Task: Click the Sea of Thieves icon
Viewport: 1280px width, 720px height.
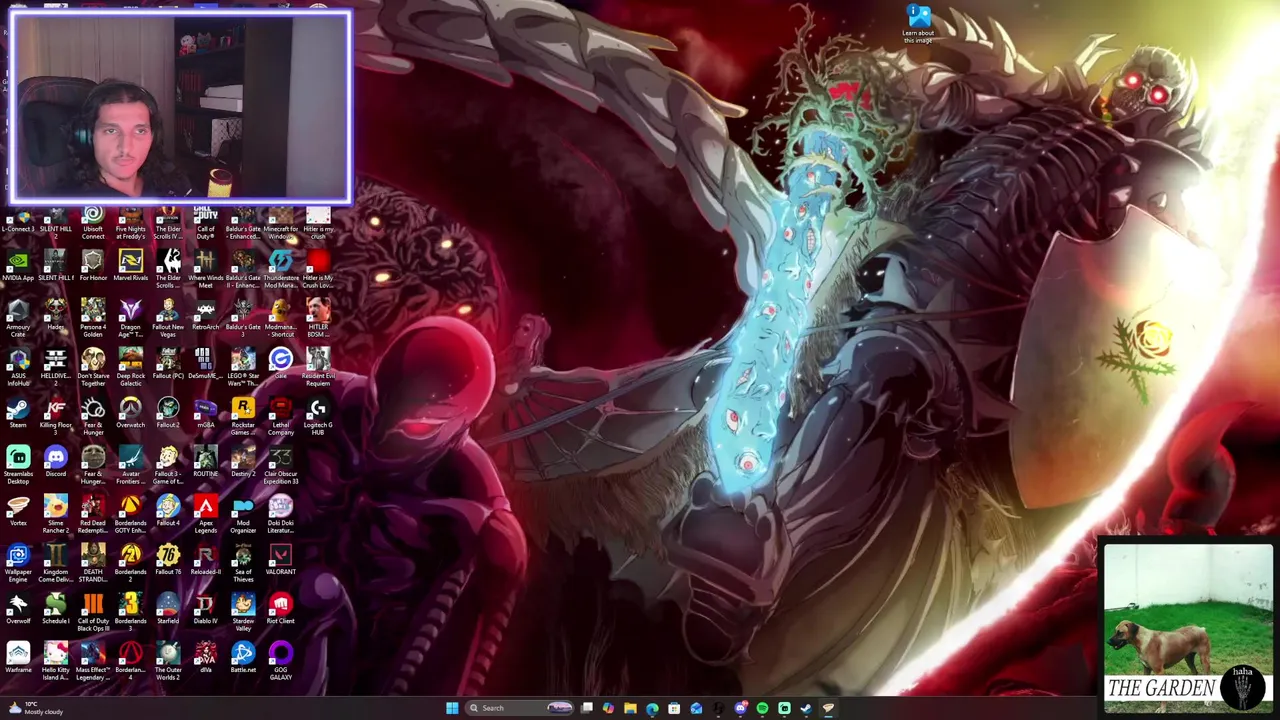Action: pos(243,564)
